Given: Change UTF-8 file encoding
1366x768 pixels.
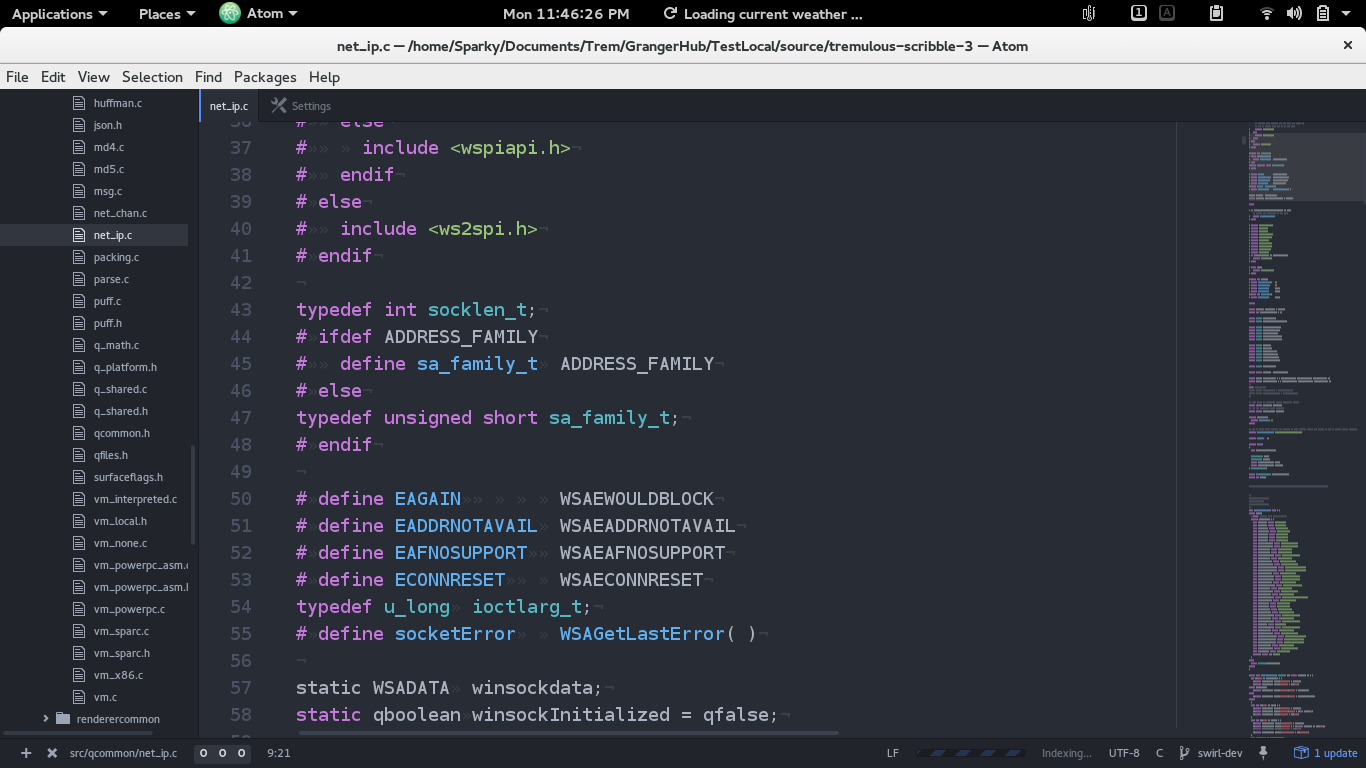Looking at the screenshot, I should pos(1124,753).
